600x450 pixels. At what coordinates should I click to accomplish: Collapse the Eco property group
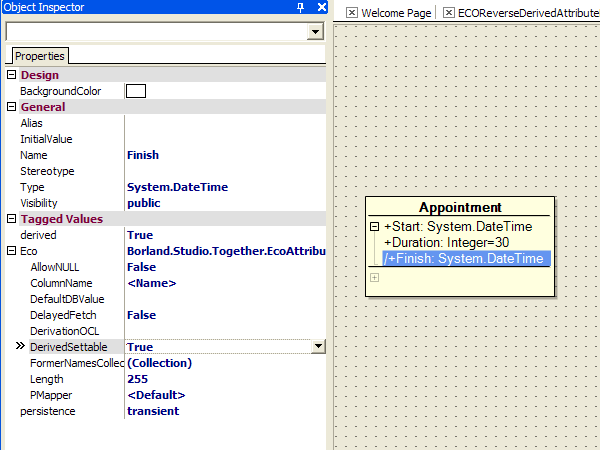tap(12, 251)
